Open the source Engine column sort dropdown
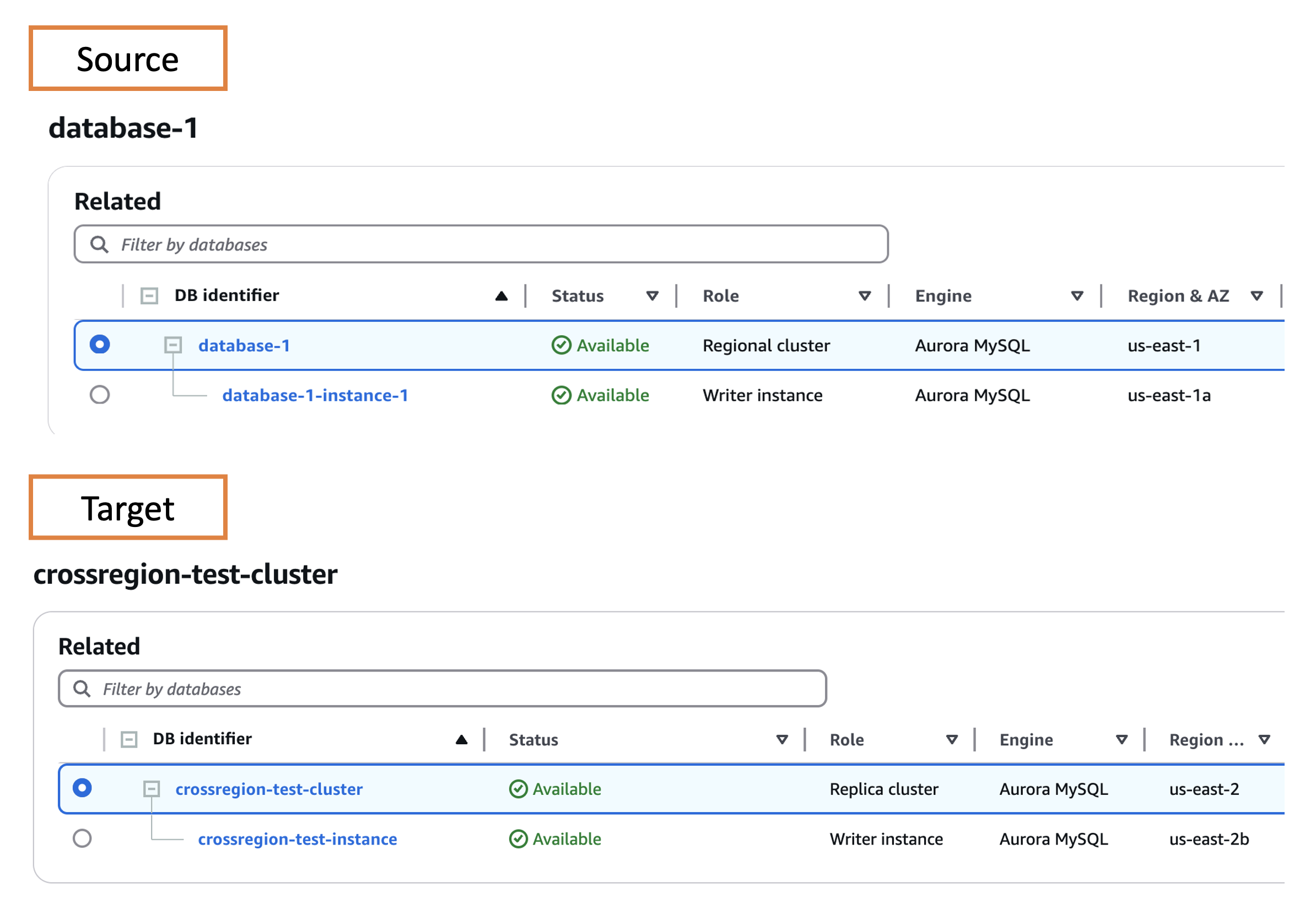This screenshot has width=1316, height=914. [1077, 295]
